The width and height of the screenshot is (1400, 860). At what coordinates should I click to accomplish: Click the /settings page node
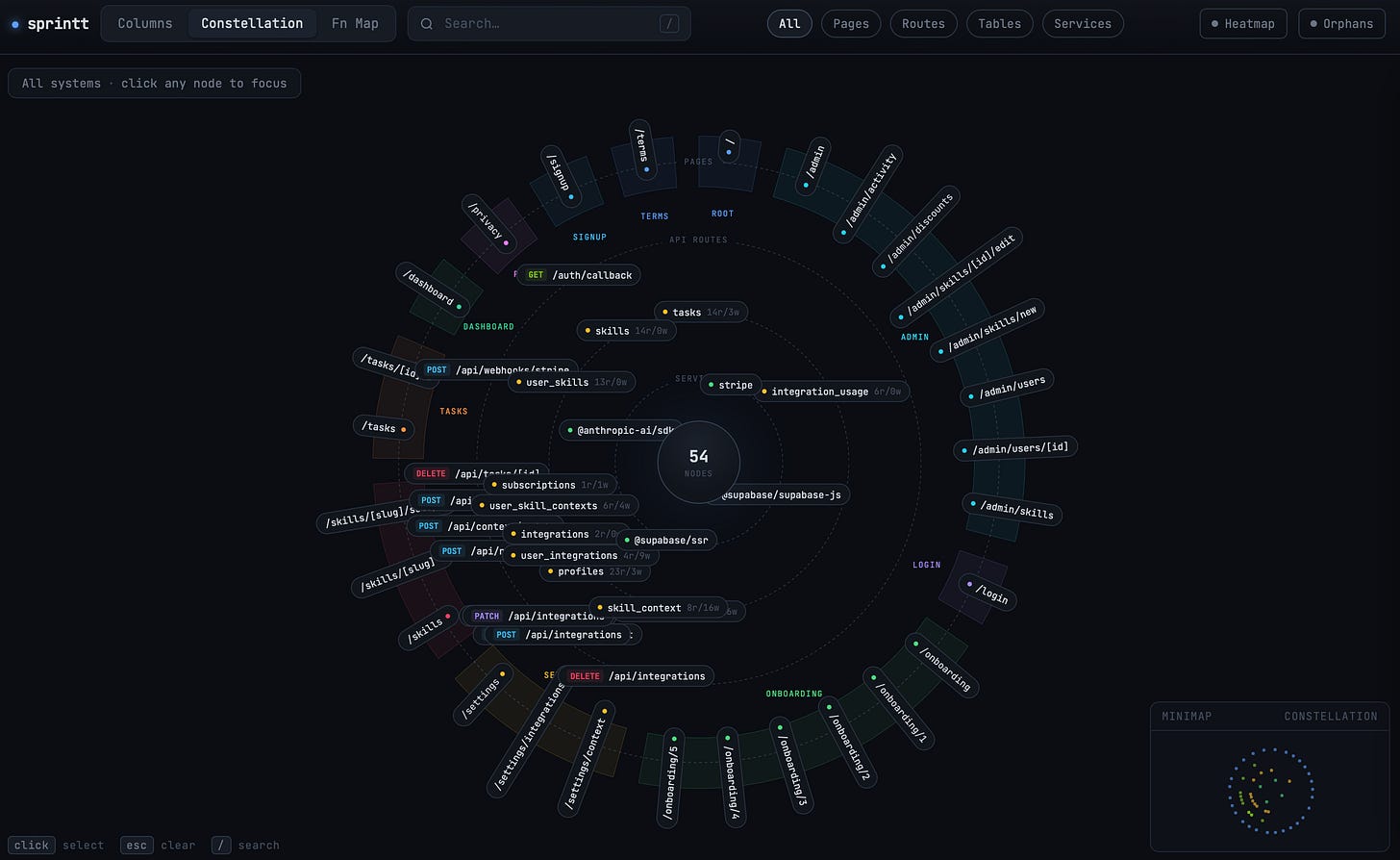click(483, 695)
